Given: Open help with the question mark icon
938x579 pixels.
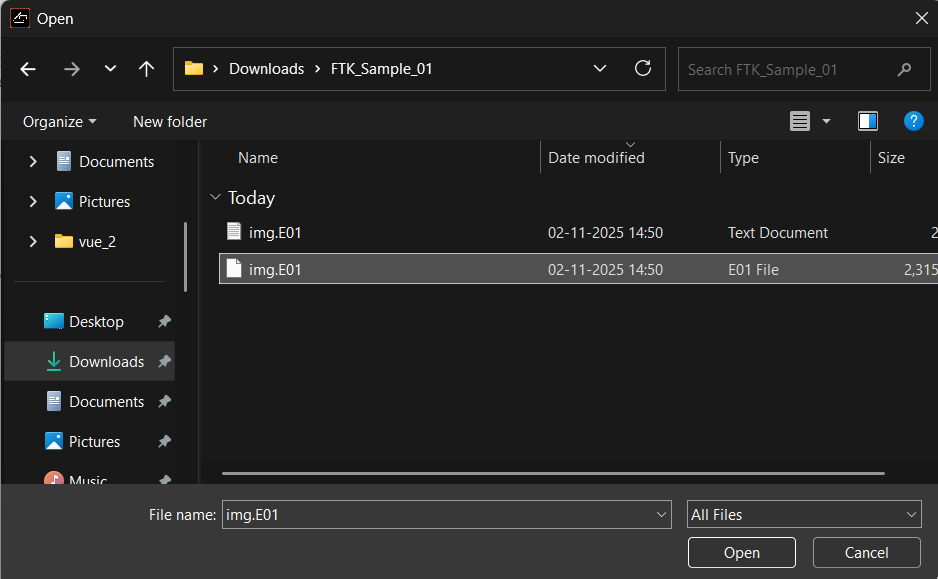Looking at the screenshot, I should [x=913, y=121].
